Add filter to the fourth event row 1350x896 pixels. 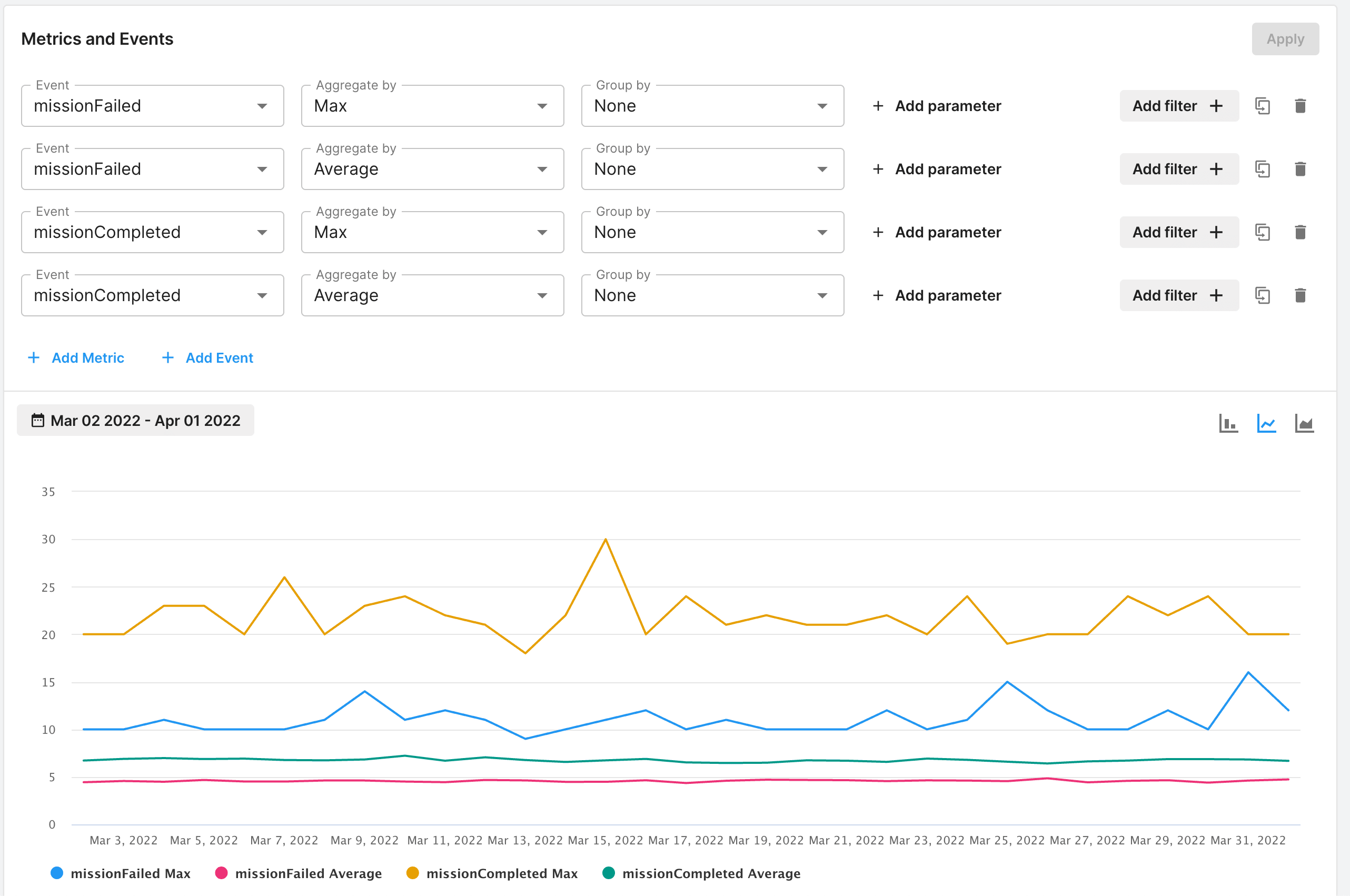click(1178, 295)
